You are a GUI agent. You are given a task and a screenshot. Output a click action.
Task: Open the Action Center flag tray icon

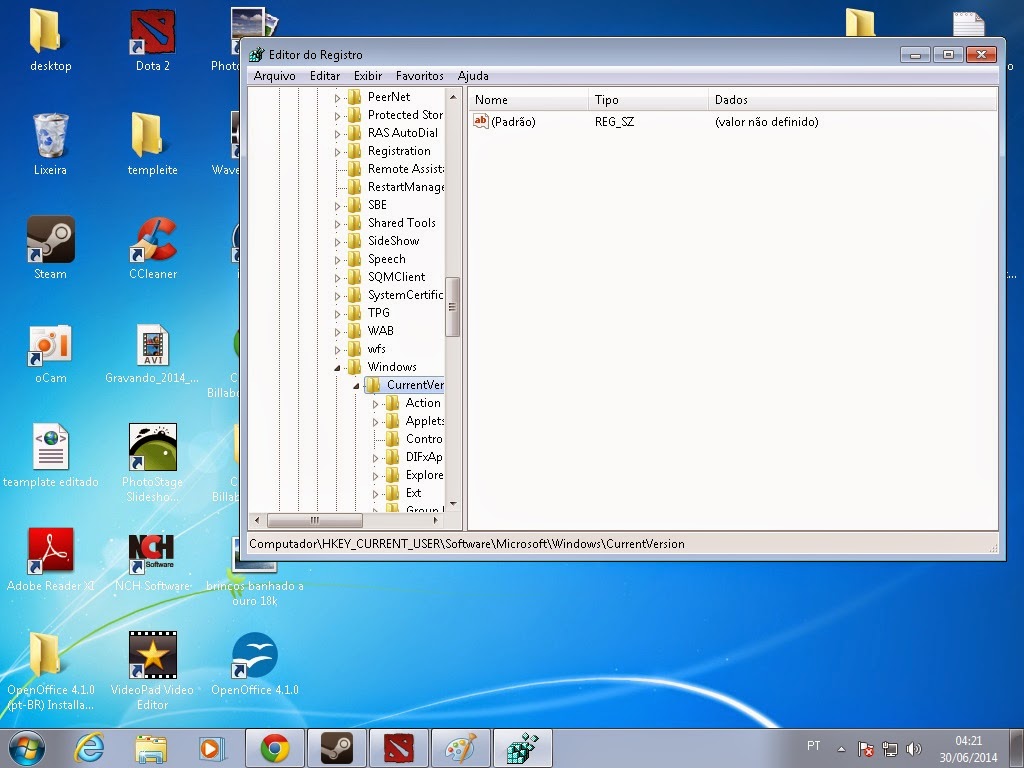tap(865, 749)
